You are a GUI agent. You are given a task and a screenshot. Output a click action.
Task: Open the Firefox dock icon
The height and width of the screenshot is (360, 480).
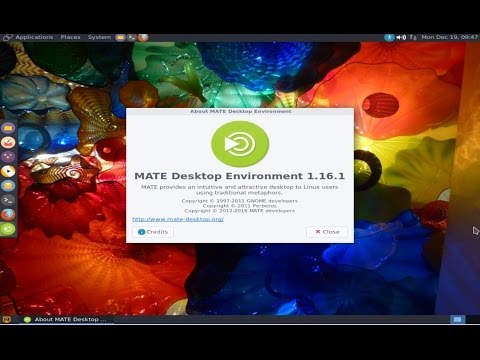pos(8,214)
